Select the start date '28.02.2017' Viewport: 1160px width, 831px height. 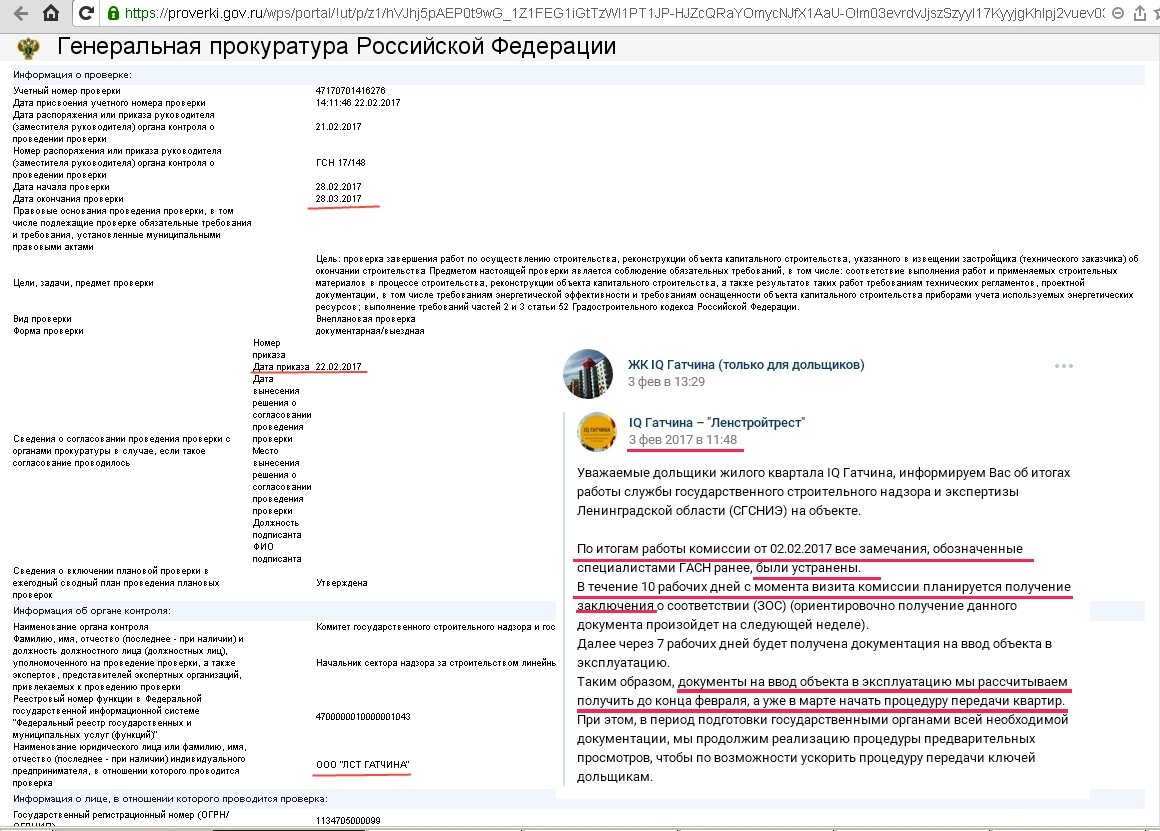[x=338, y=186]
